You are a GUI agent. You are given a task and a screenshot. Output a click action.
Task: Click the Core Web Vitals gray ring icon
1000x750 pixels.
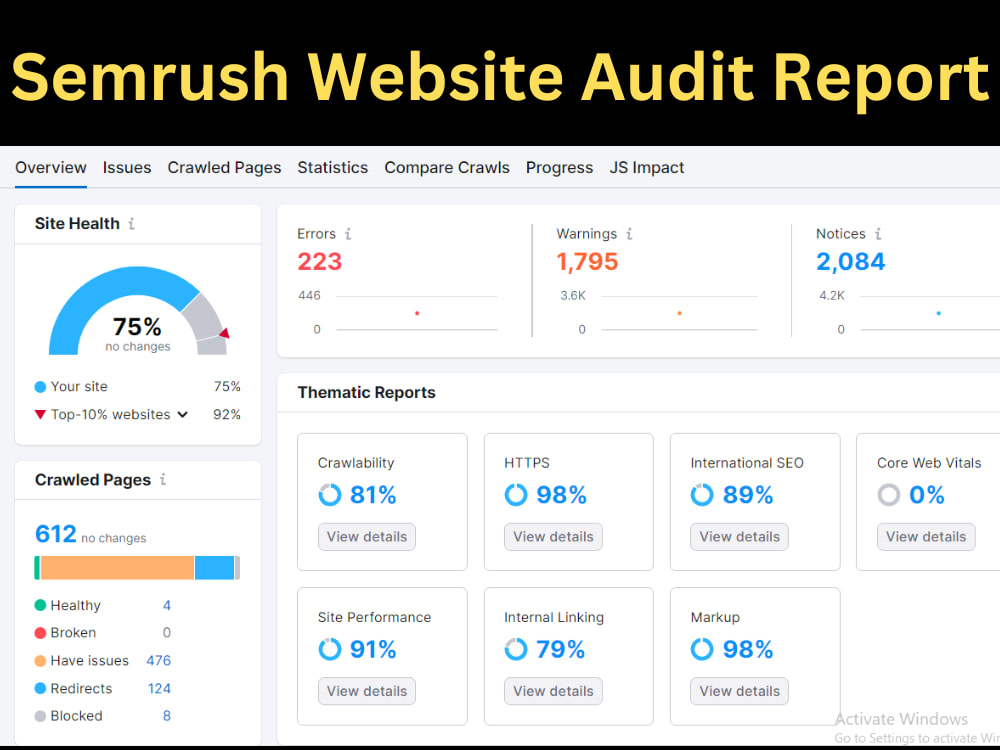tap(889, 494)
